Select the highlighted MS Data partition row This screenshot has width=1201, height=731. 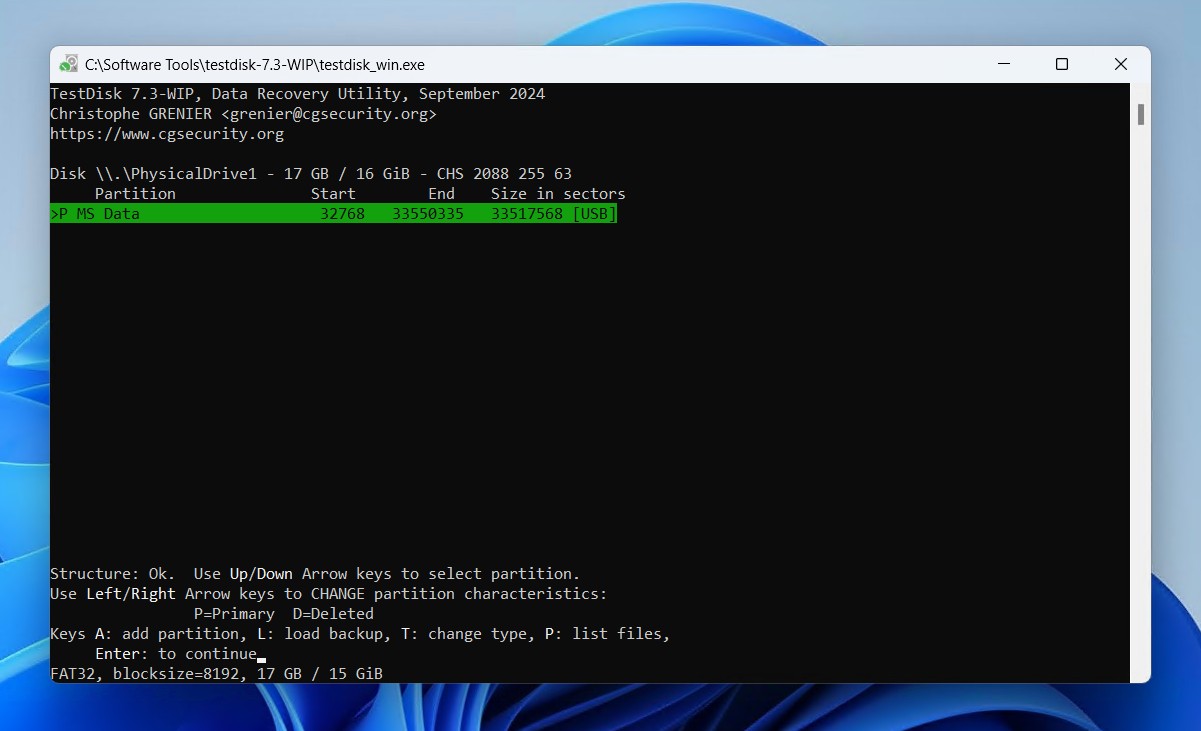tap(333, 214)
